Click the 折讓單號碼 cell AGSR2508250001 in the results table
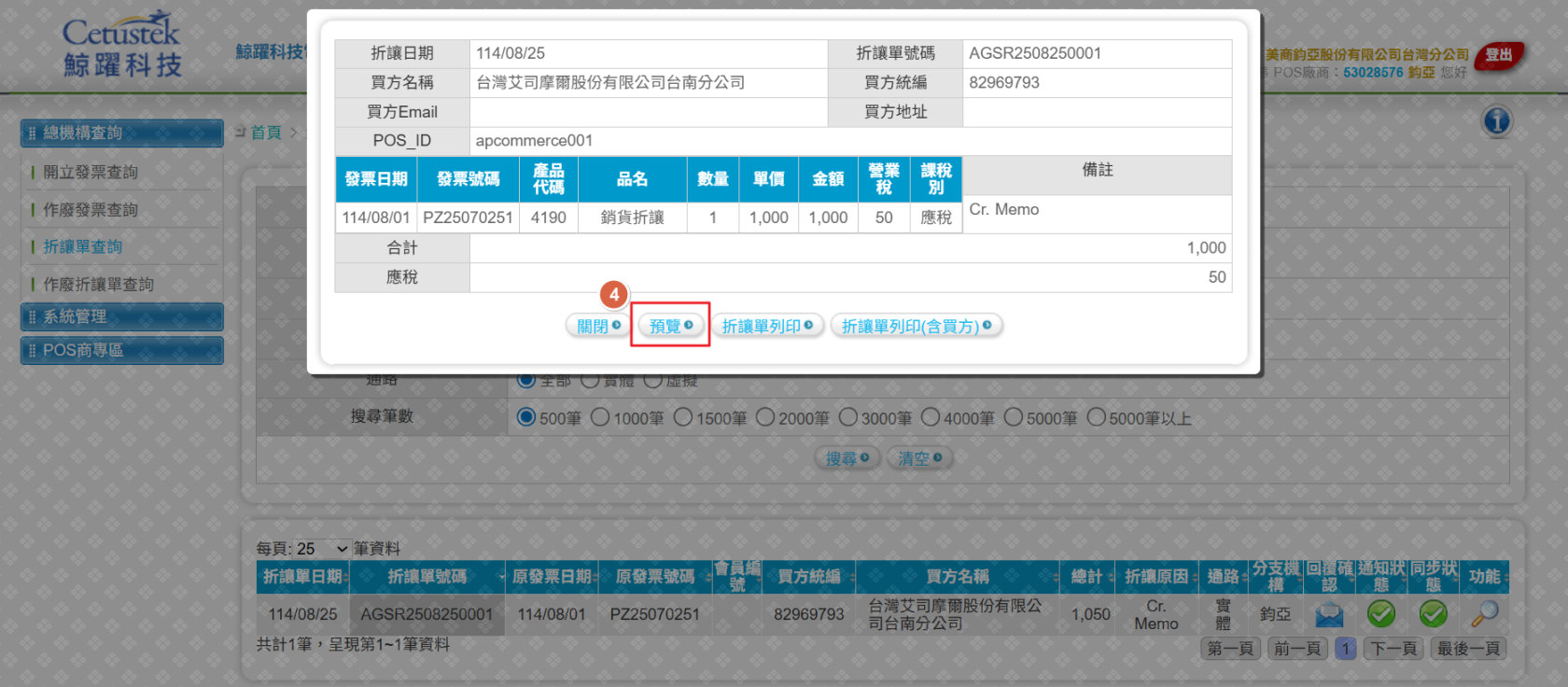The width and height of the screenshot is (1568, 687). tap(427, 614)
